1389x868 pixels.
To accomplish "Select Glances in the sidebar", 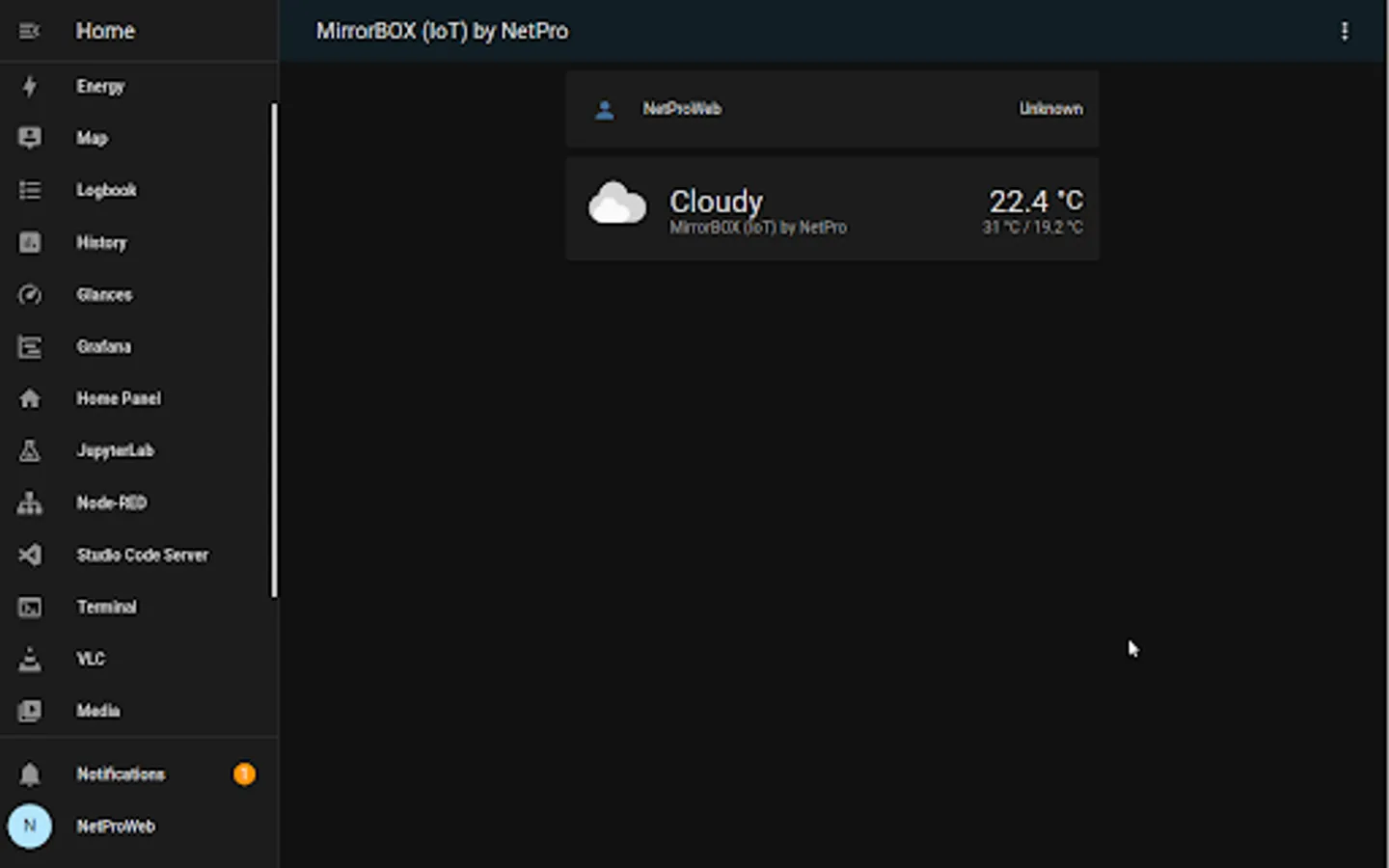I will coord(104,294).
